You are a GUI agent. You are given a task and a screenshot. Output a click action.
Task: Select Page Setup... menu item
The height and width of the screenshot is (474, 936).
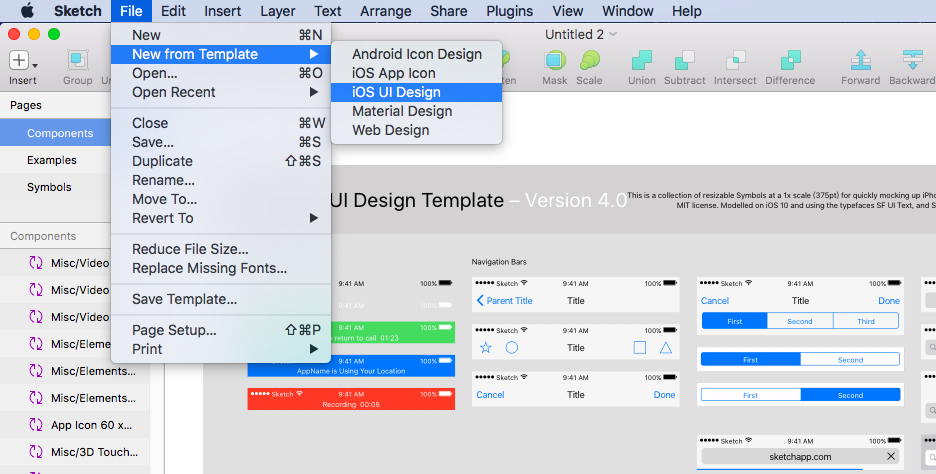point(221,330)
